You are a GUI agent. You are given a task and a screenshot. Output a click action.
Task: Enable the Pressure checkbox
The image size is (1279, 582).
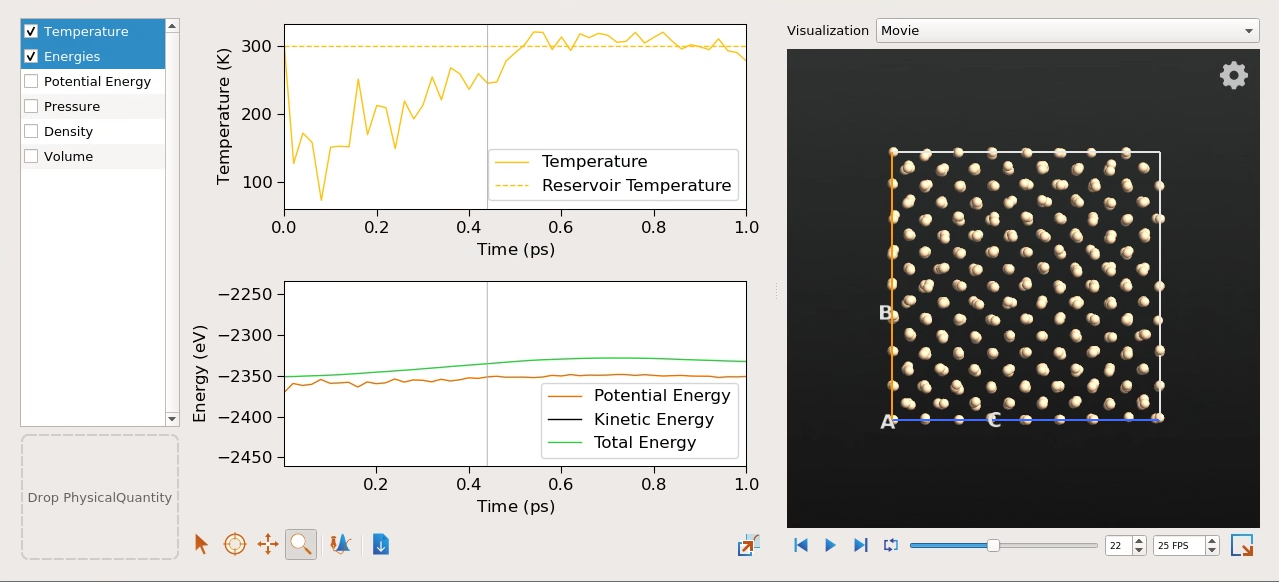coord(31,106)
